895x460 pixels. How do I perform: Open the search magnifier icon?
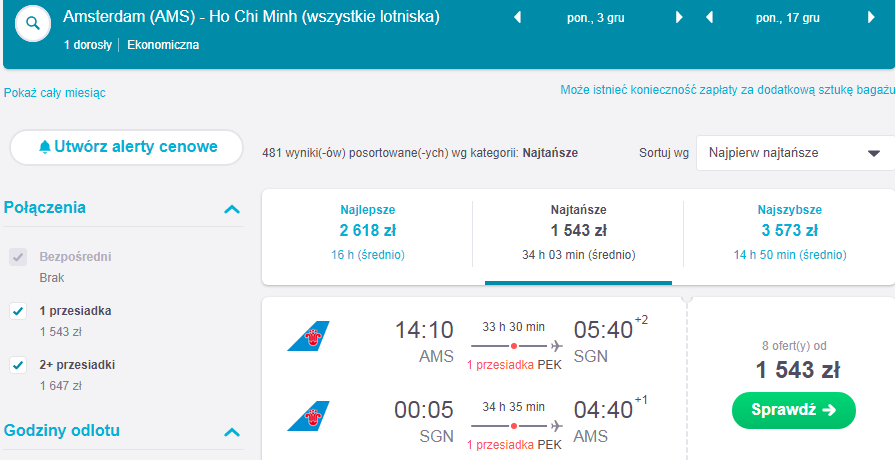pyautogui.click(x=33, y=23)
